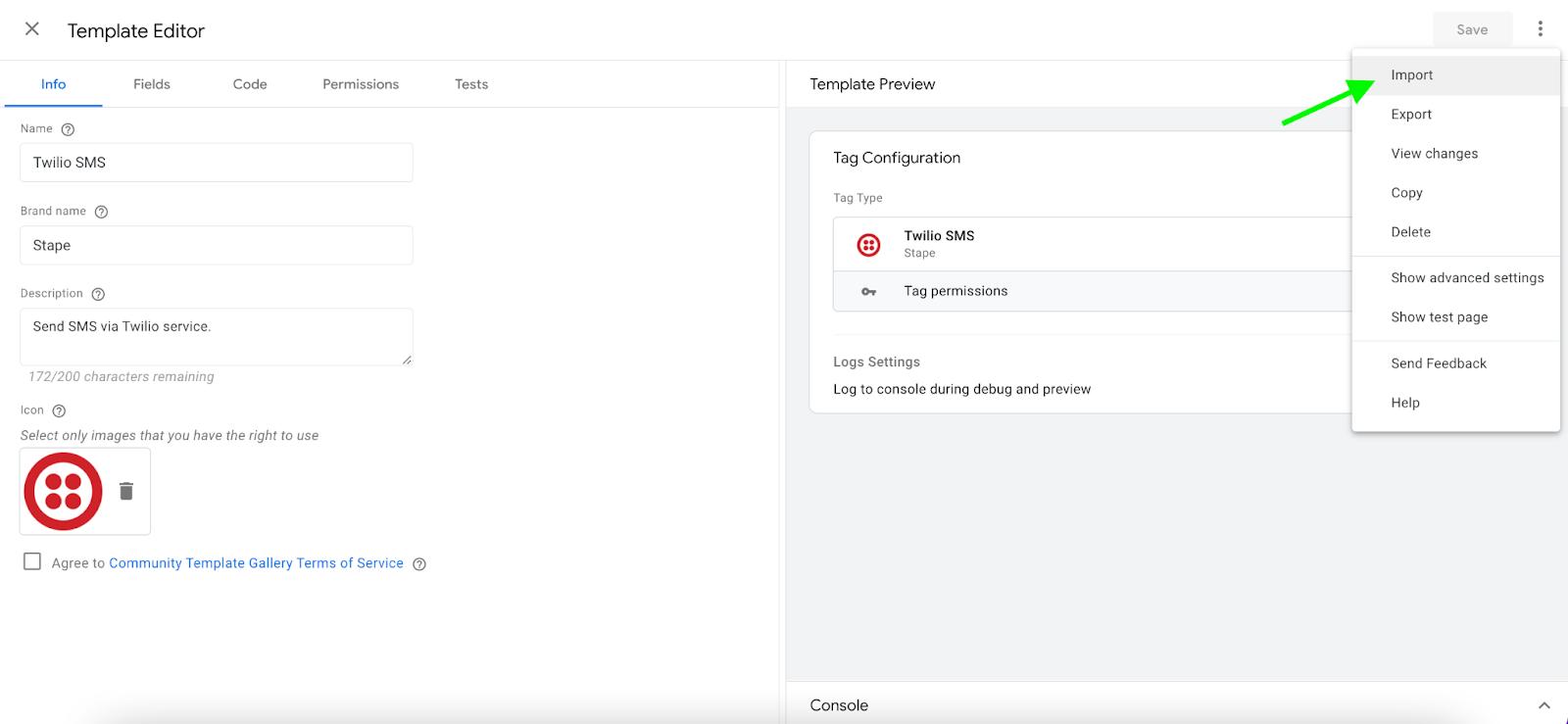Check the Agree to Terms checkbox
Screen dimensions: 1568x724
tap(32, 561)
